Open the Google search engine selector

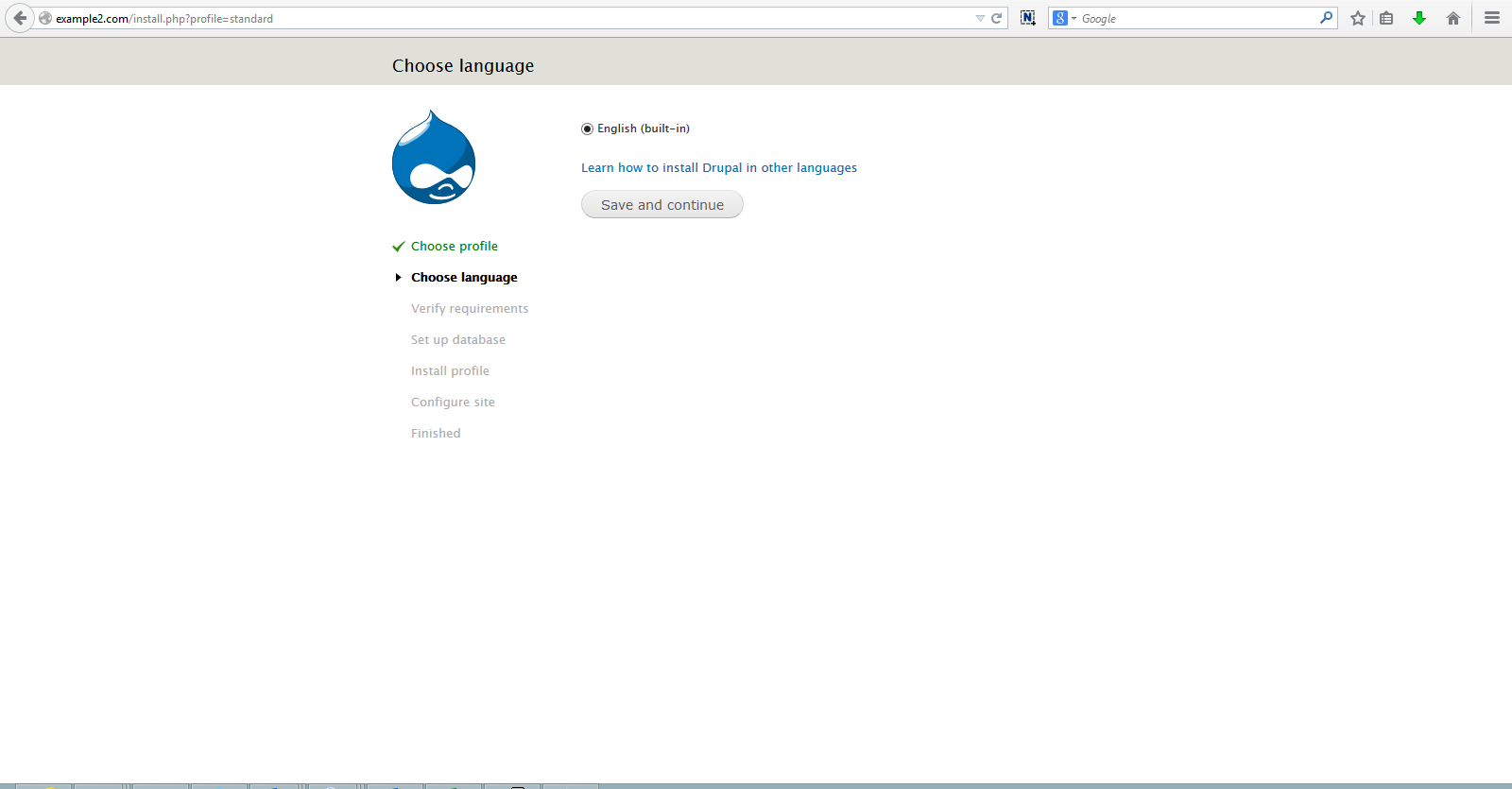coord(1064,18)
